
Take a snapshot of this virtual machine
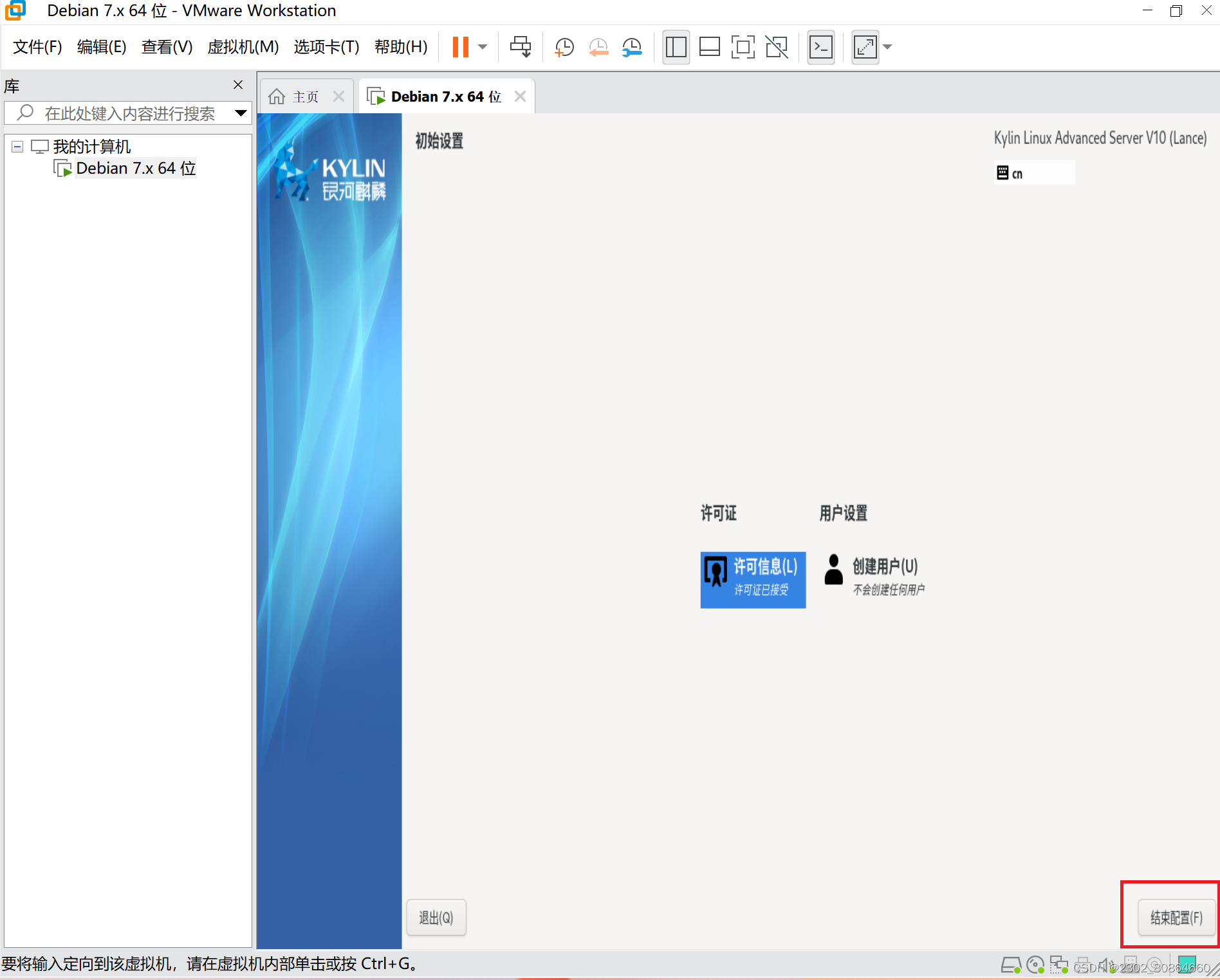(x=564, y=47)
